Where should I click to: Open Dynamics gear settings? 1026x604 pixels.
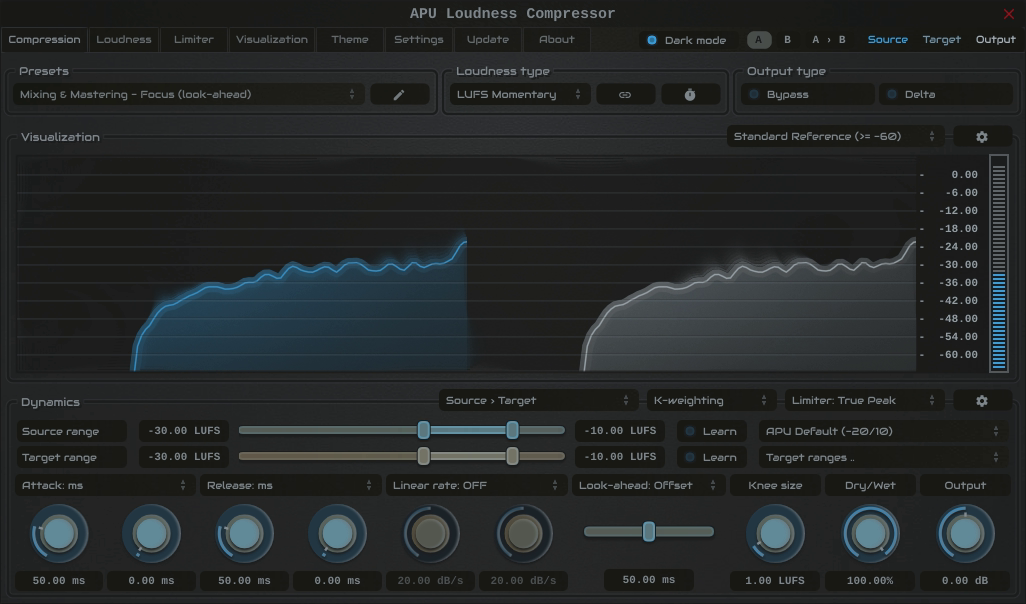pos(982,400)
